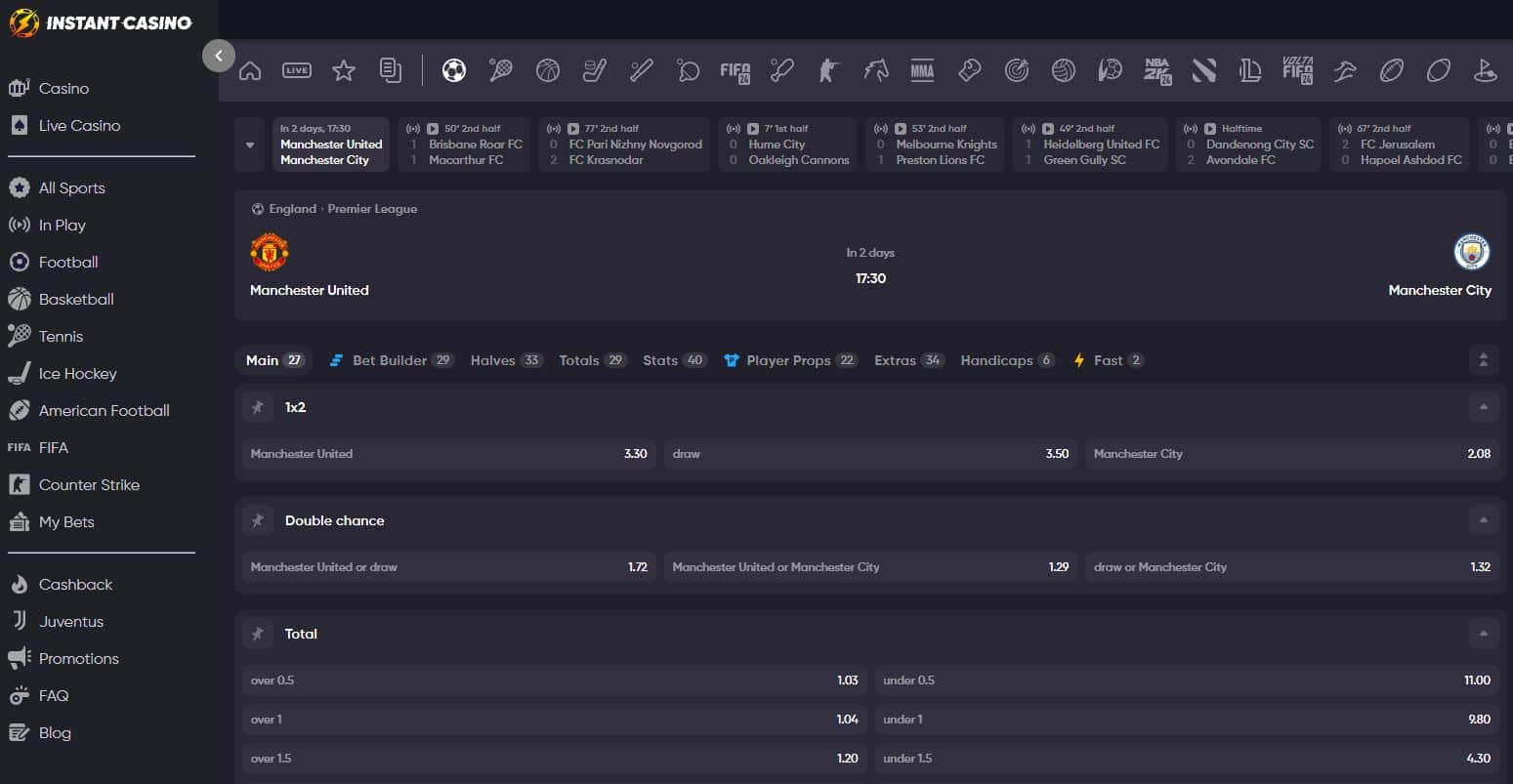Click the England Premier League breadcrumb
The height and width of the screenshot is (784, 1513).
point(334,208)
